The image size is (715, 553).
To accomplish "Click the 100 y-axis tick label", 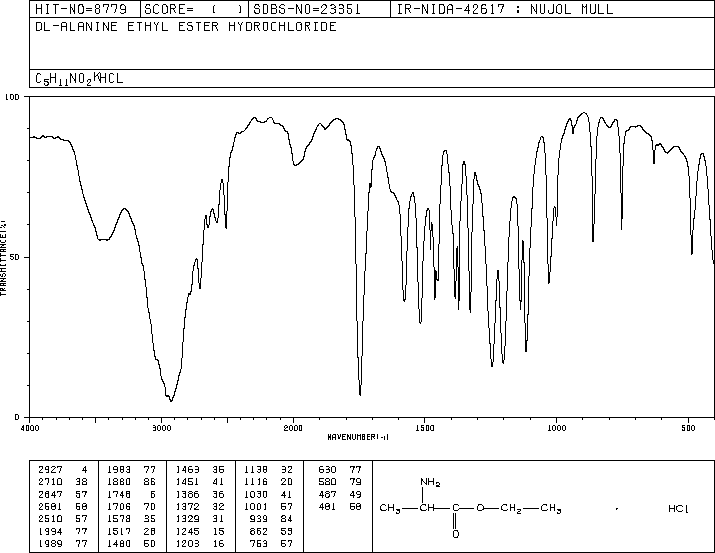I will [14, 98].
